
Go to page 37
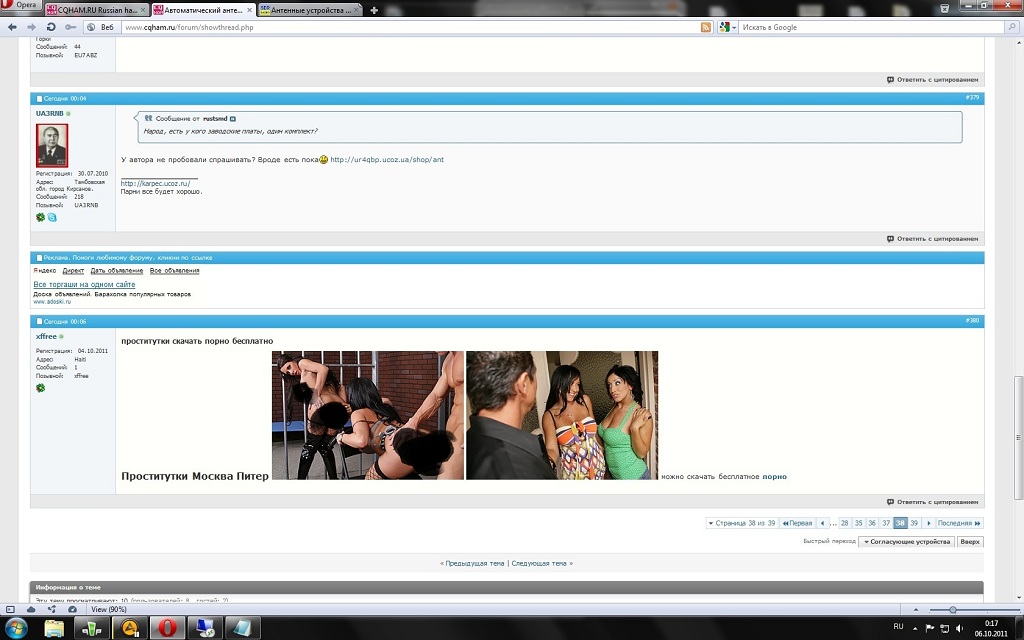coord(886,523)
